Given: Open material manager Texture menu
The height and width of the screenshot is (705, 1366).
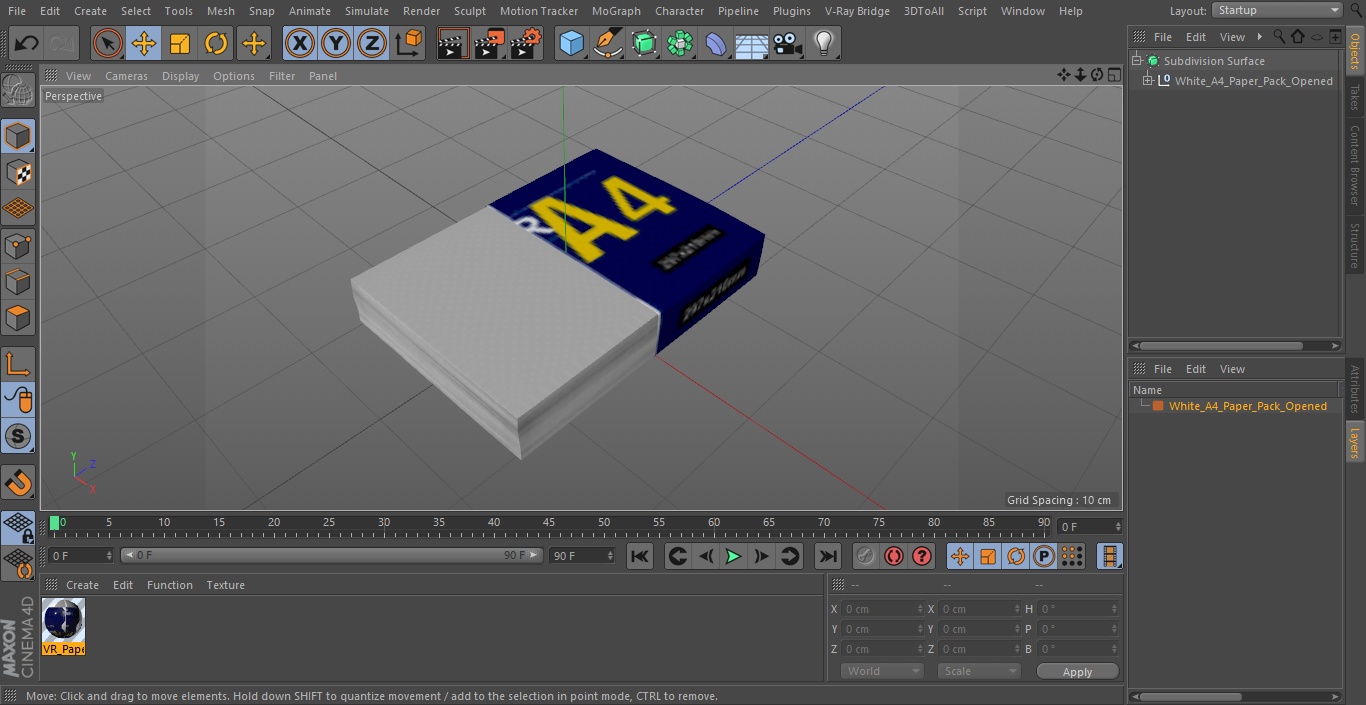Looking at the screenshot, I should [225, 585].
